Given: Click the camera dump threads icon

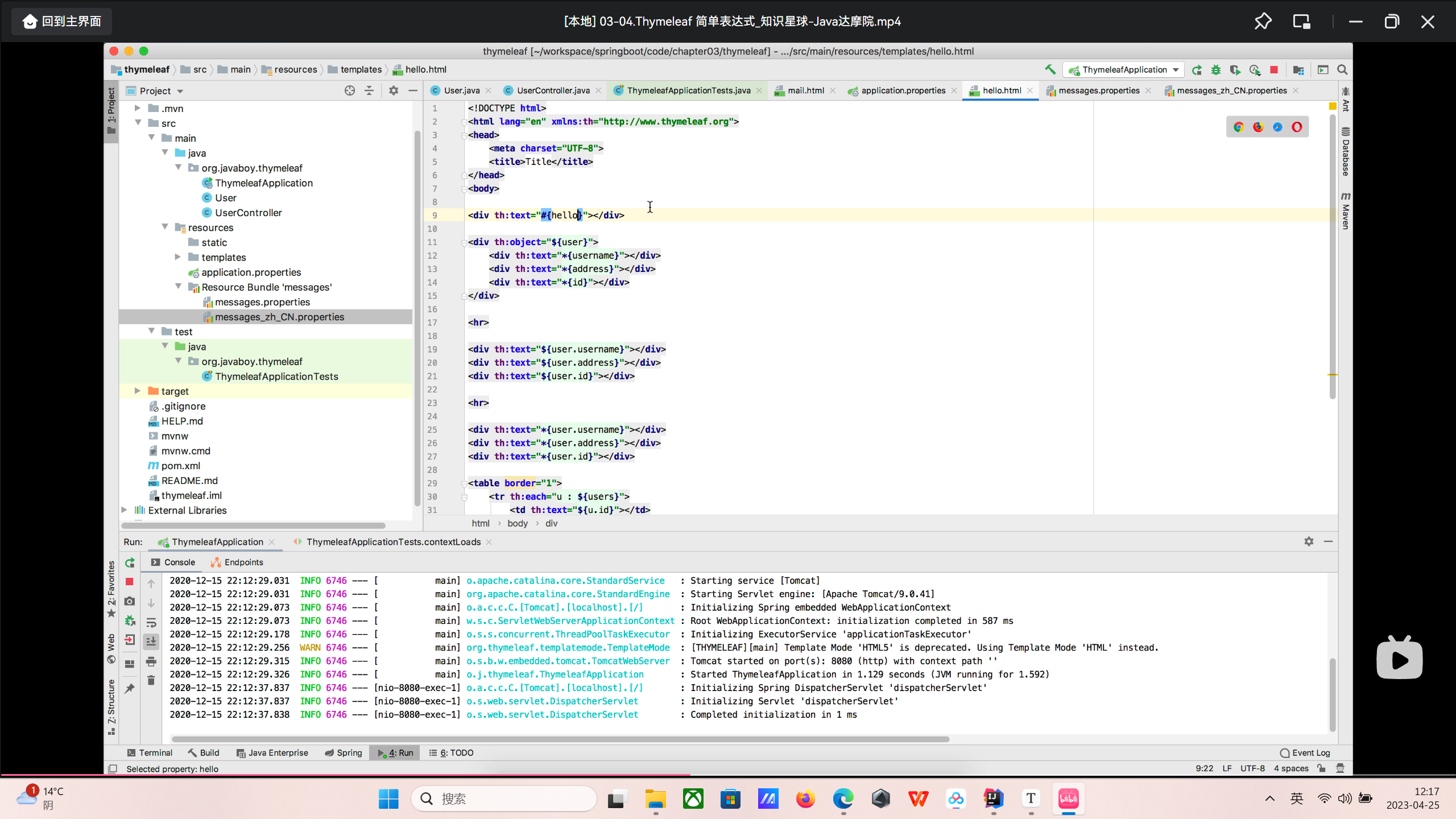Looking at the screenshot, I should (130, 601).
